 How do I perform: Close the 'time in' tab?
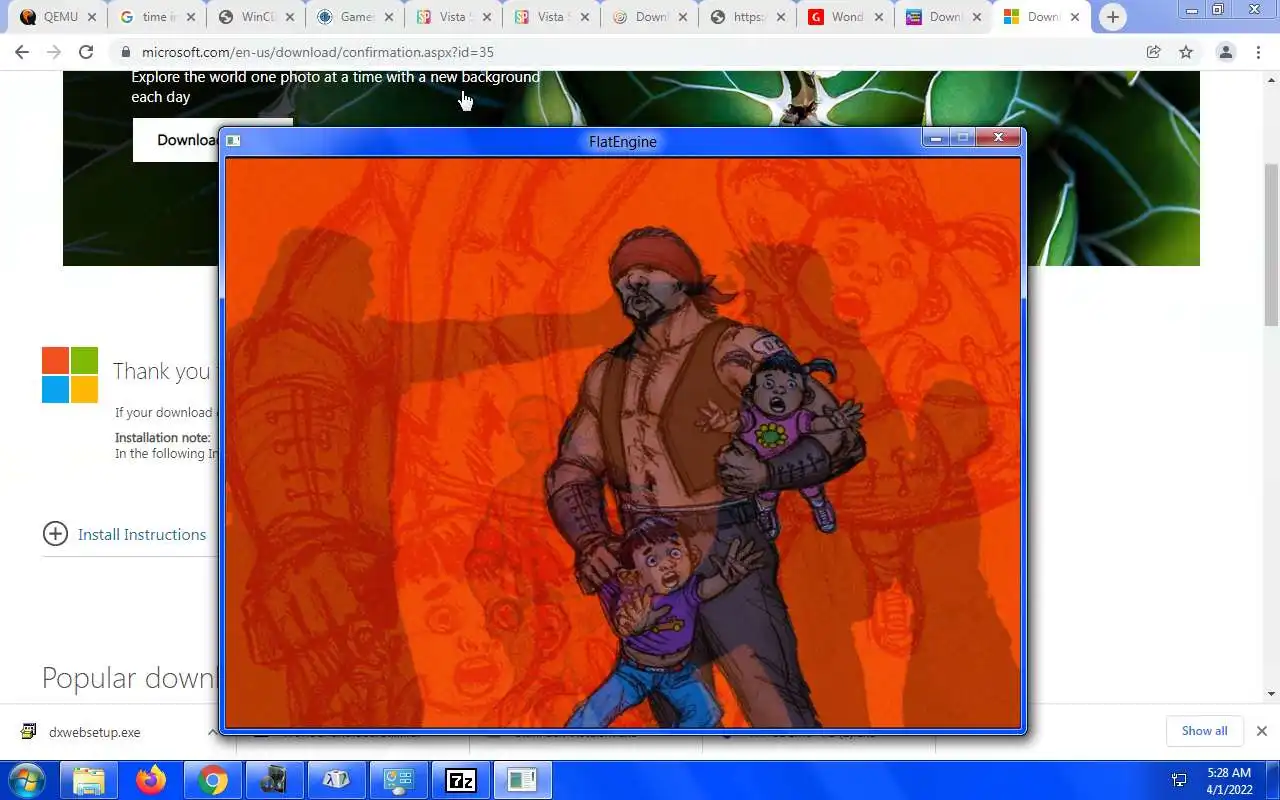pyautogui.click(x=191, y=17)
